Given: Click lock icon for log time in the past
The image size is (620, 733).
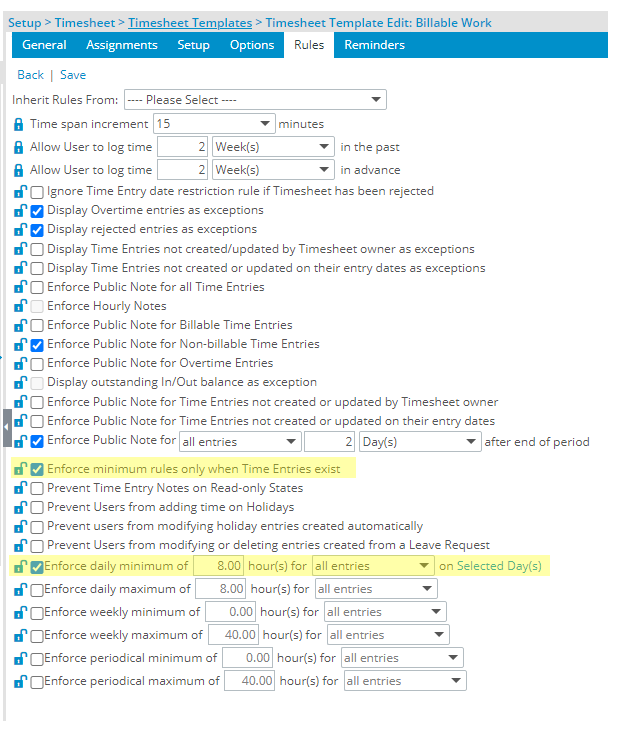Looking at the screenshot, I should tap(18, 147).
